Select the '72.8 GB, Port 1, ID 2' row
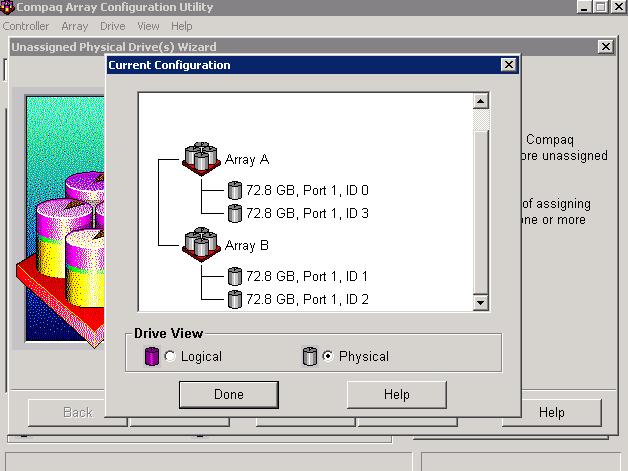Viewport: 628px width, 471px height. [x=307, y=299]
